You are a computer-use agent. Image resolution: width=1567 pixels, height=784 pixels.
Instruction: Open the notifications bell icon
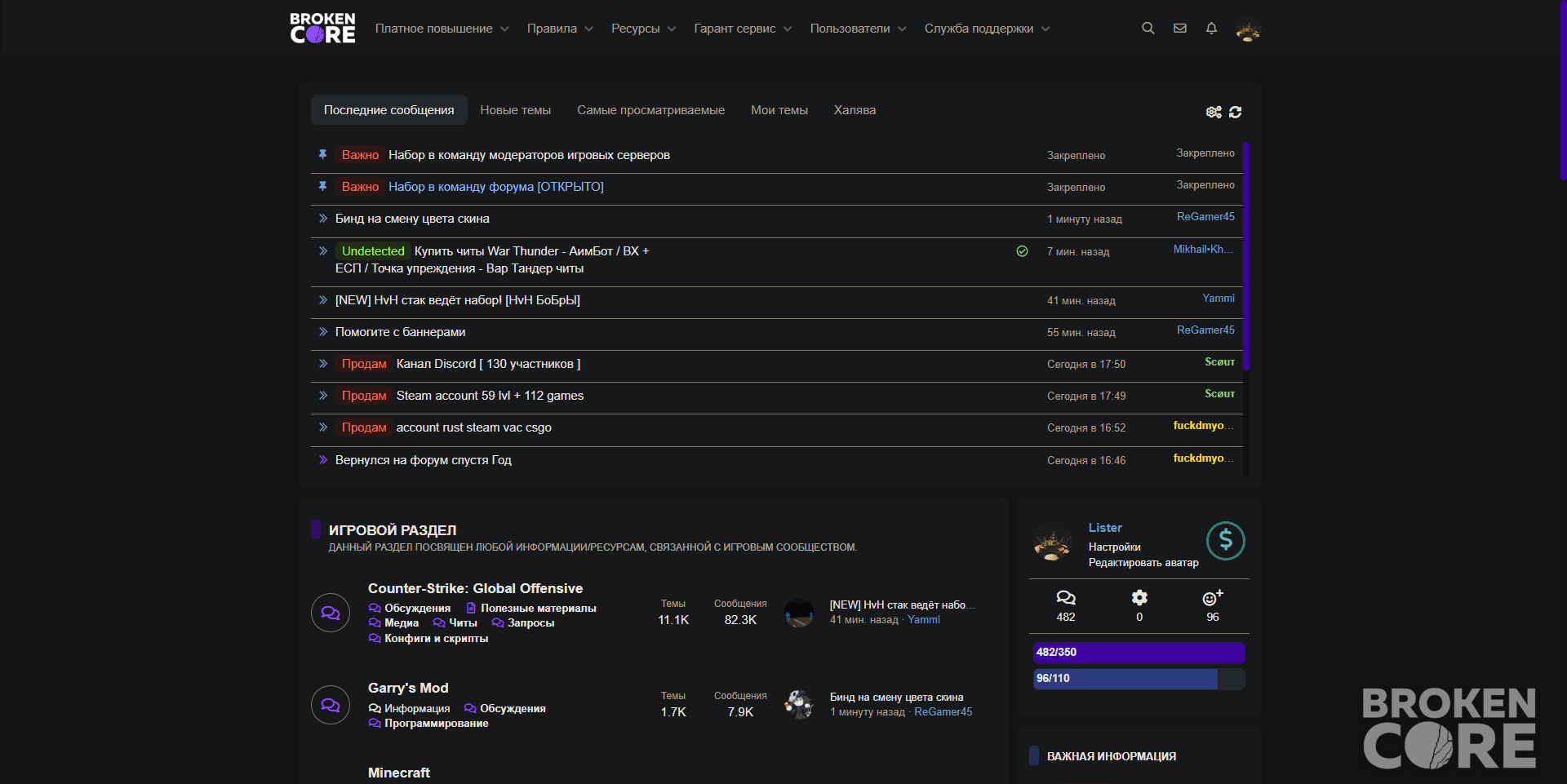coord(1211,29)
